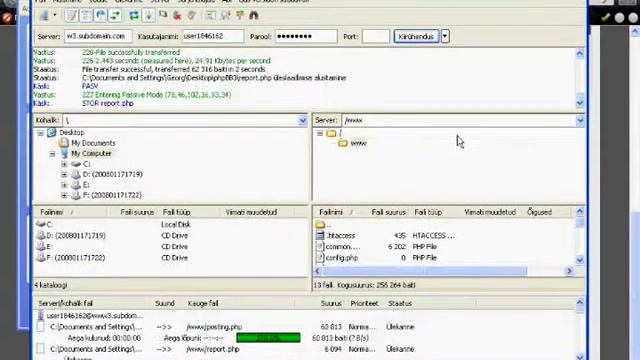640x360 pixels.
Task: Collapse the Desktop tree node
Action: 40,133
